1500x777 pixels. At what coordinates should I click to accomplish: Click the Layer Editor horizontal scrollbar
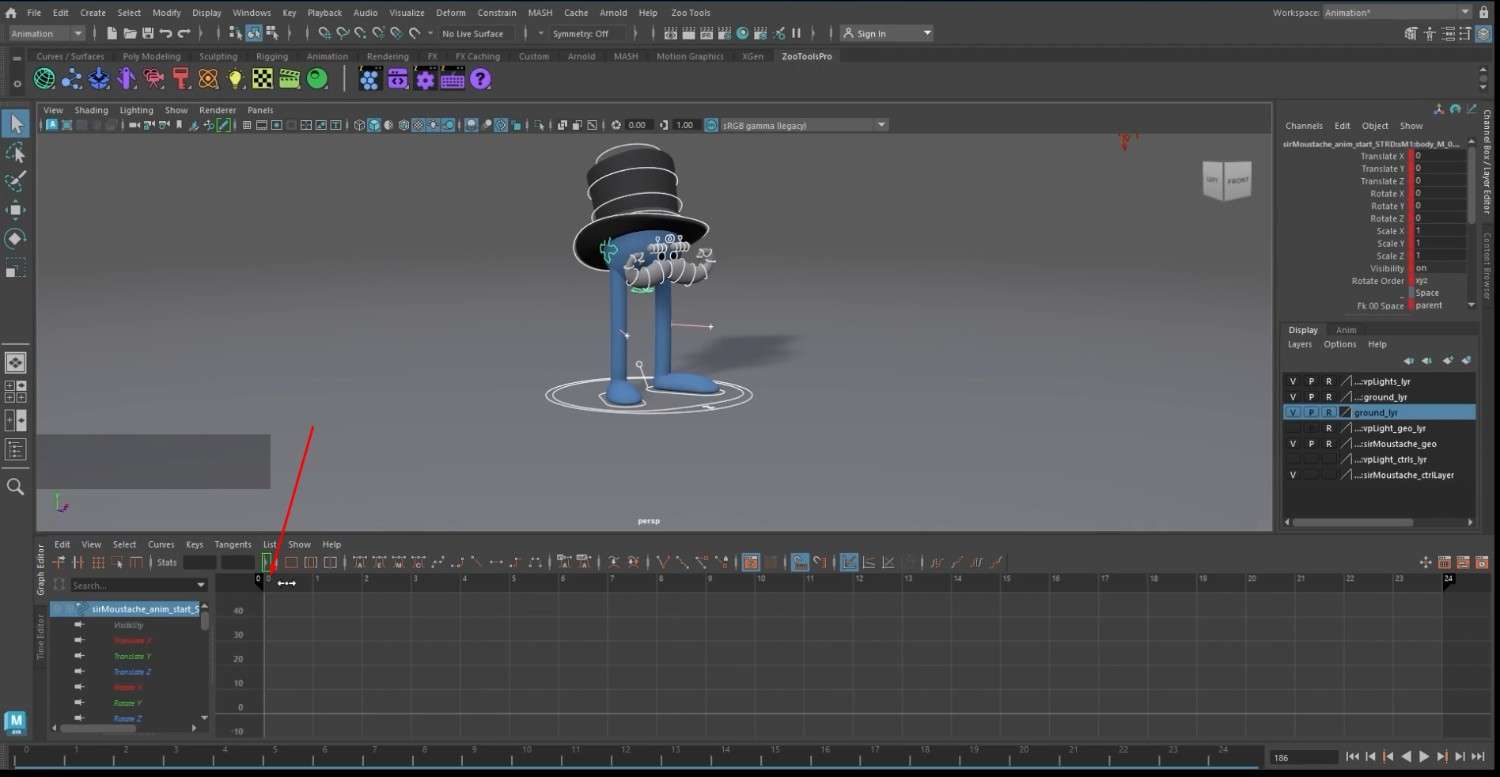pyautogui.click(x=1353, y=522)
